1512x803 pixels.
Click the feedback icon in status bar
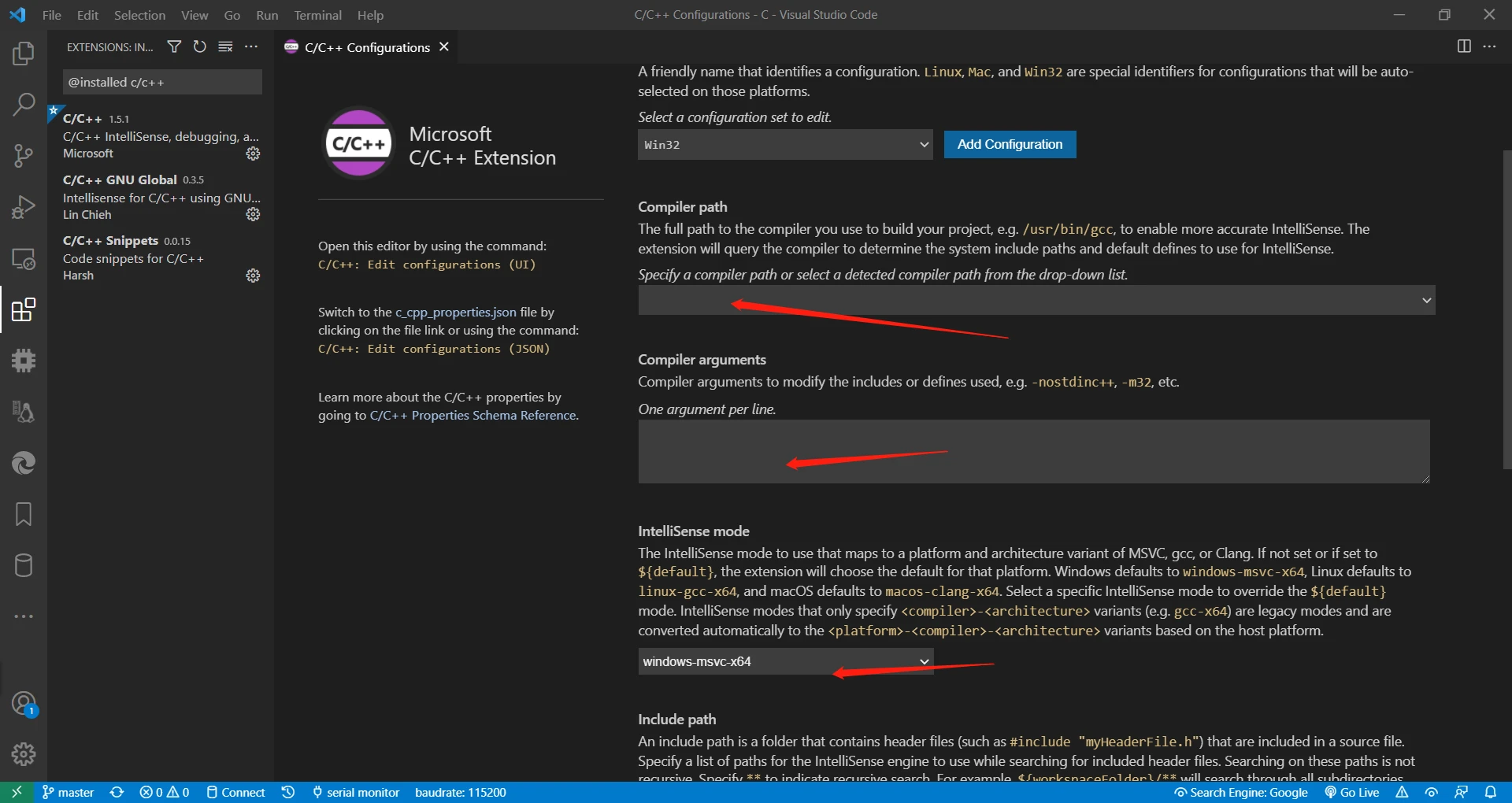[1461, 792]
